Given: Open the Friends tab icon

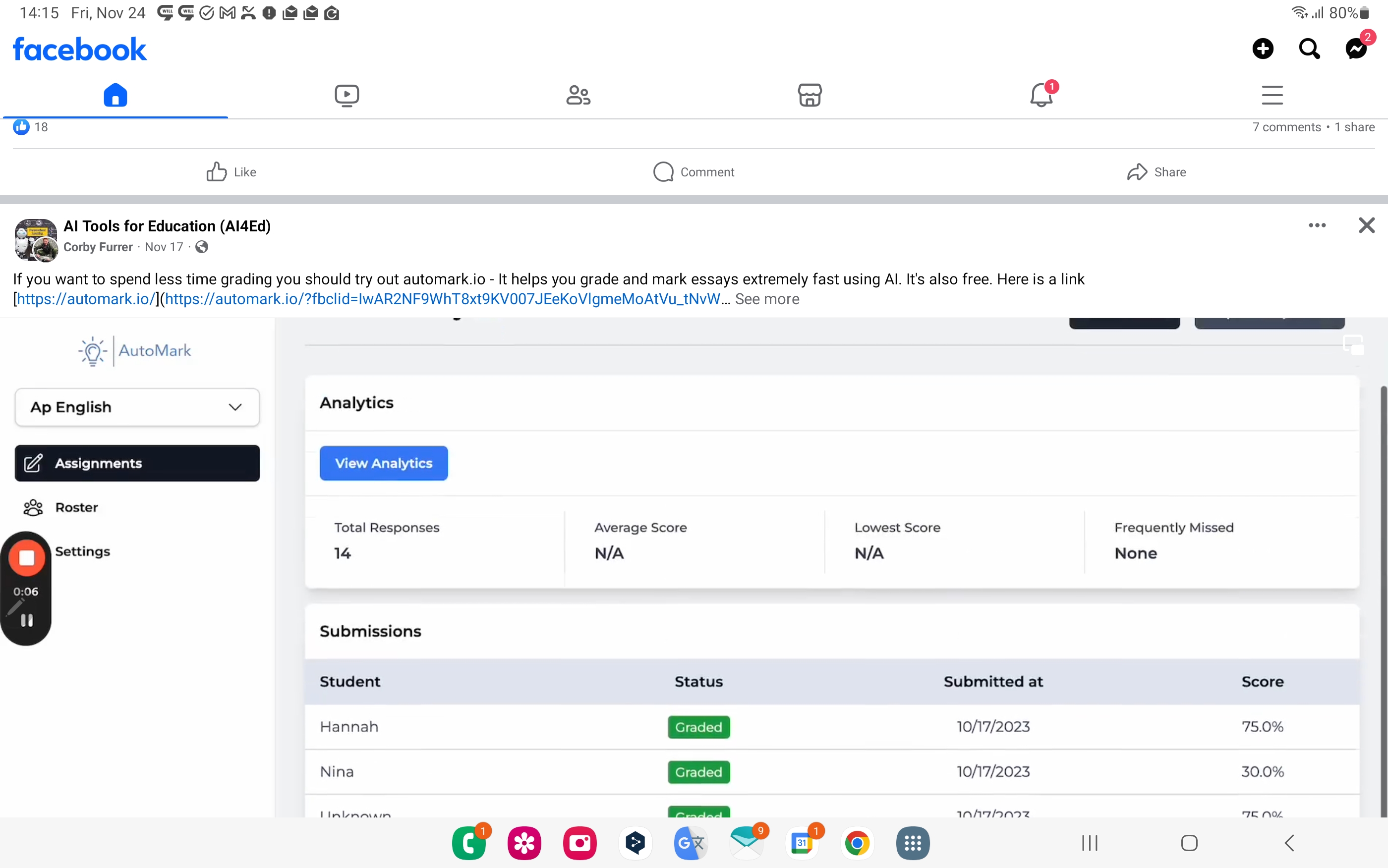Looking at the screenshot, I should (x=578, y=95).
